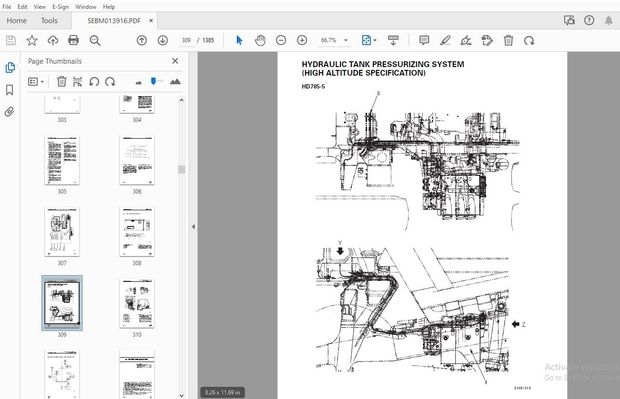Switch to the Home tab
Viewport: 620px width, 399px height.
(17, 21)
